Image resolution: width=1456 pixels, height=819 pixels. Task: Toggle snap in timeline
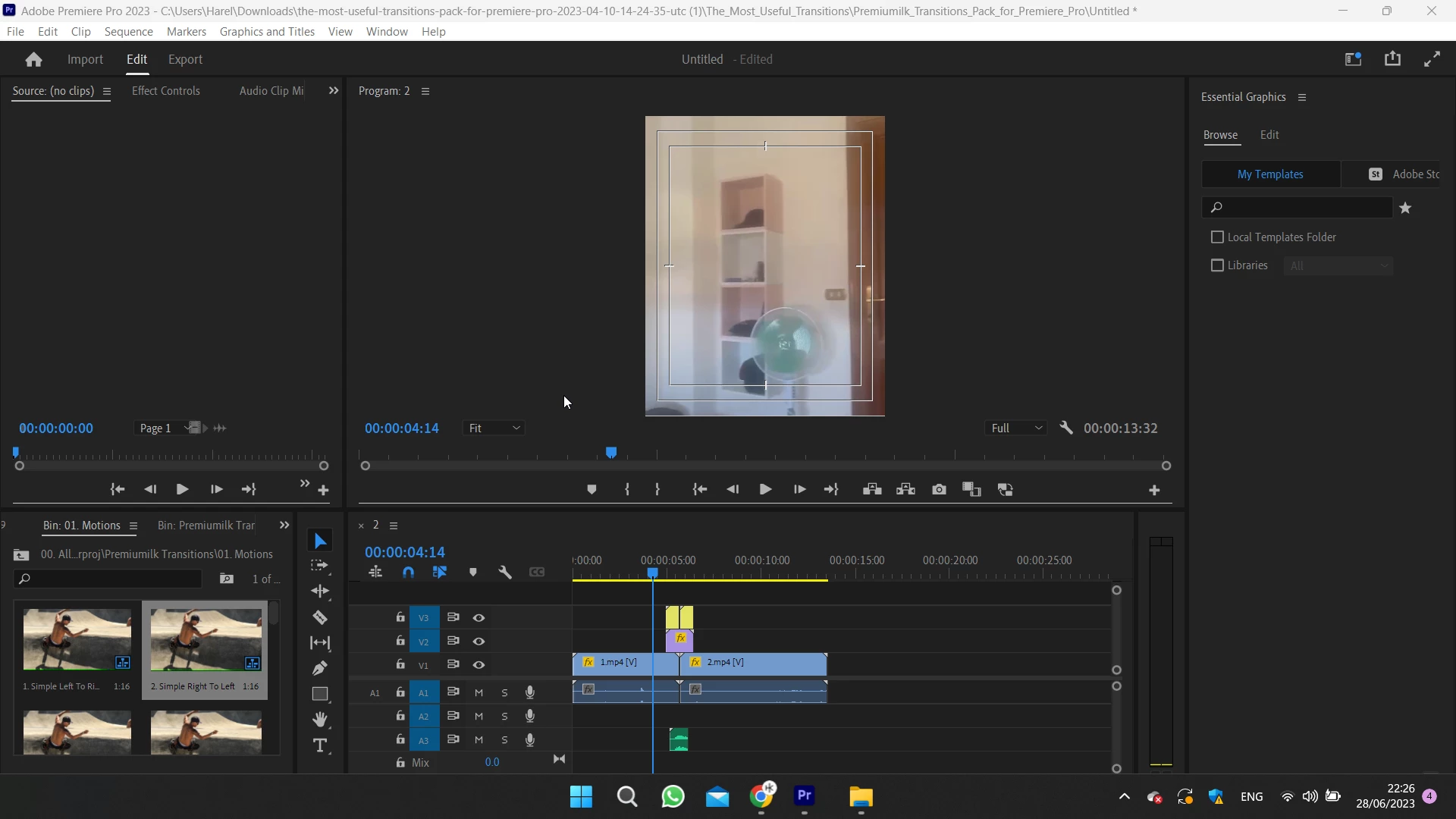pos(408,573)
